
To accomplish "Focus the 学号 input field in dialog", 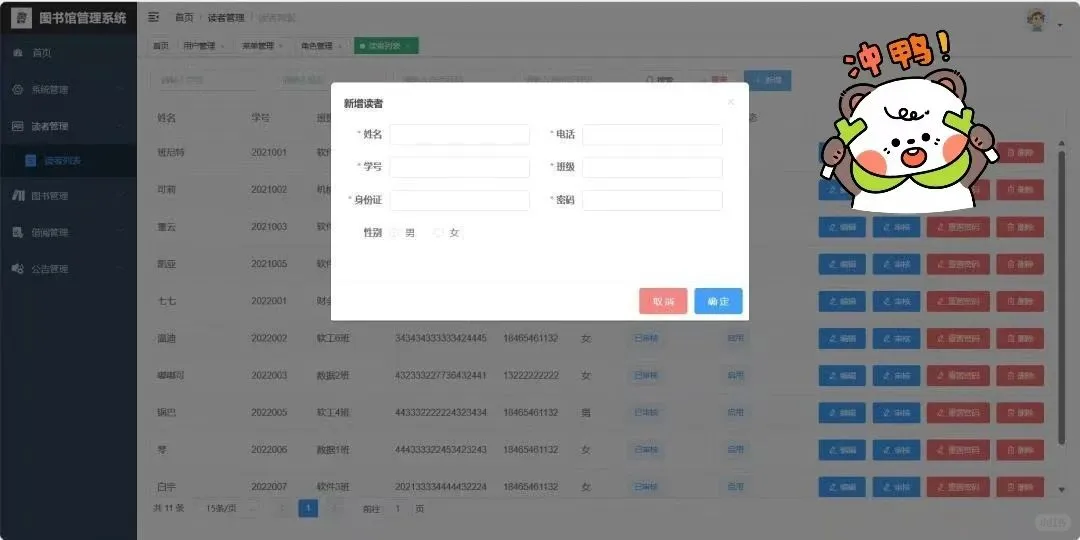I will (459, 167).
